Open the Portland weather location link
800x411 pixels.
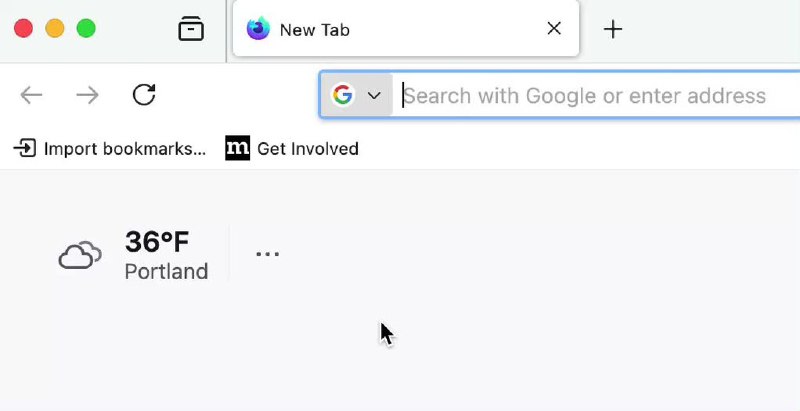coord(166,271)
